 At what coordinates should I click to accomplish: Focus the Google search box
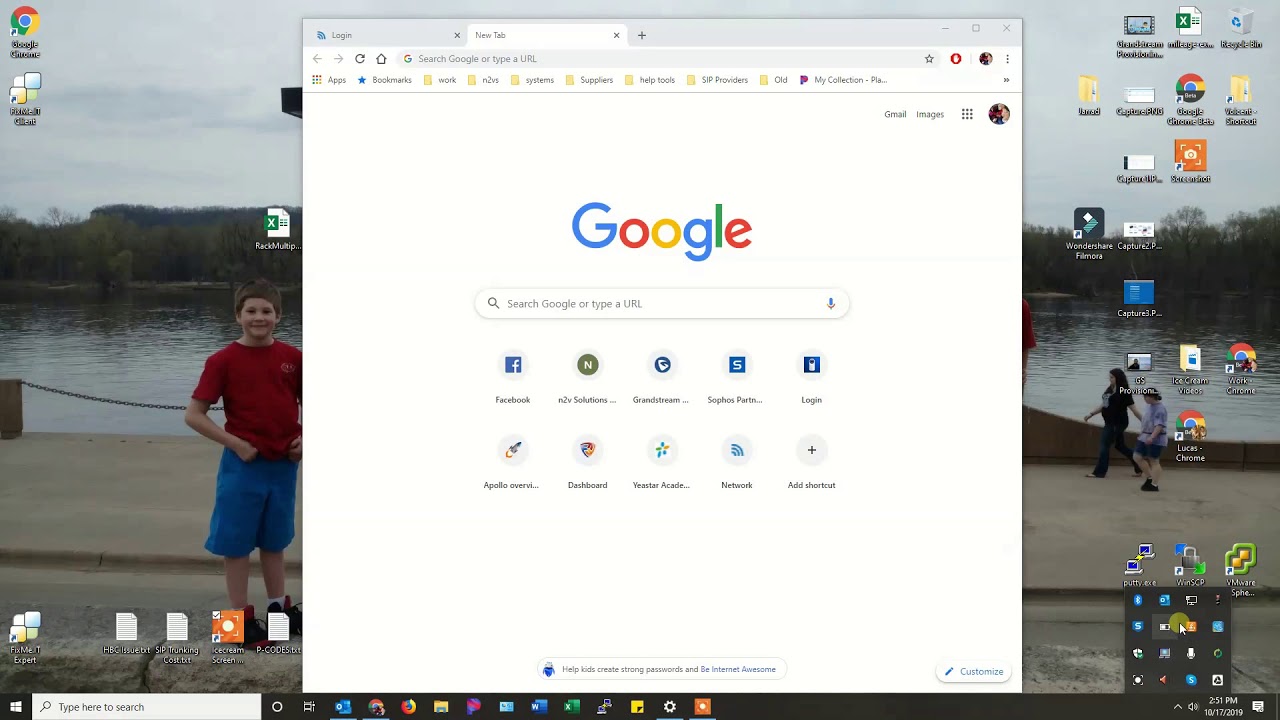(x=662, y=303)
